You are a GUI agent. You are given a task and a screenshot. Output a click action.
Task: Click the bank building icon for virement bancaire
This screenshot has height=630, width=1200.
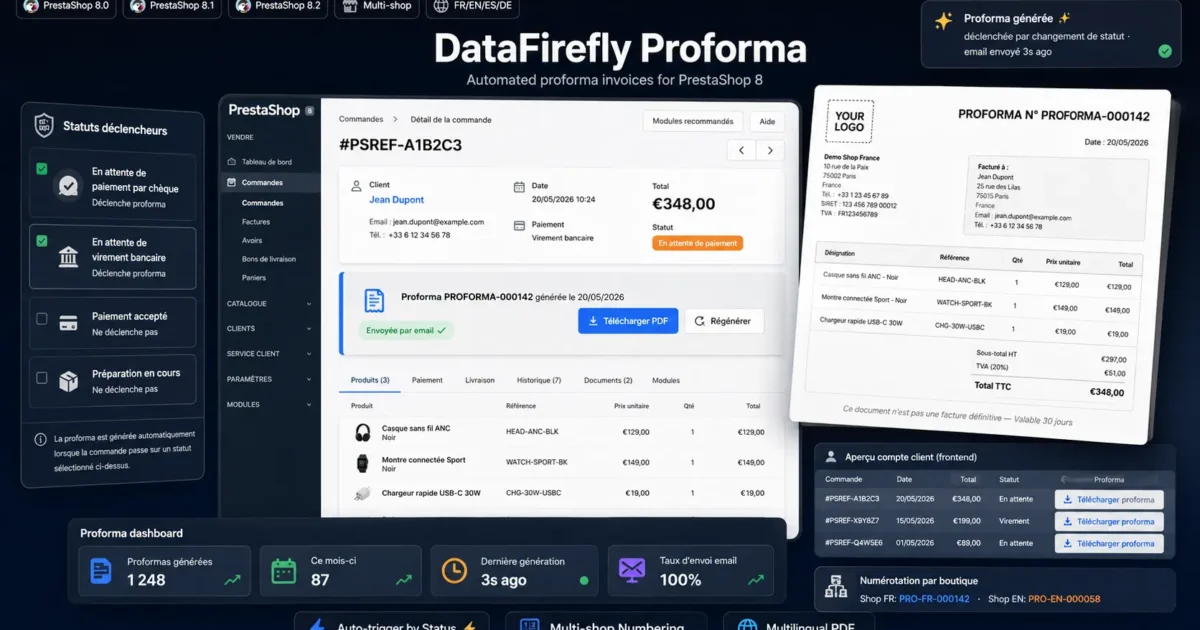point(69,257)
